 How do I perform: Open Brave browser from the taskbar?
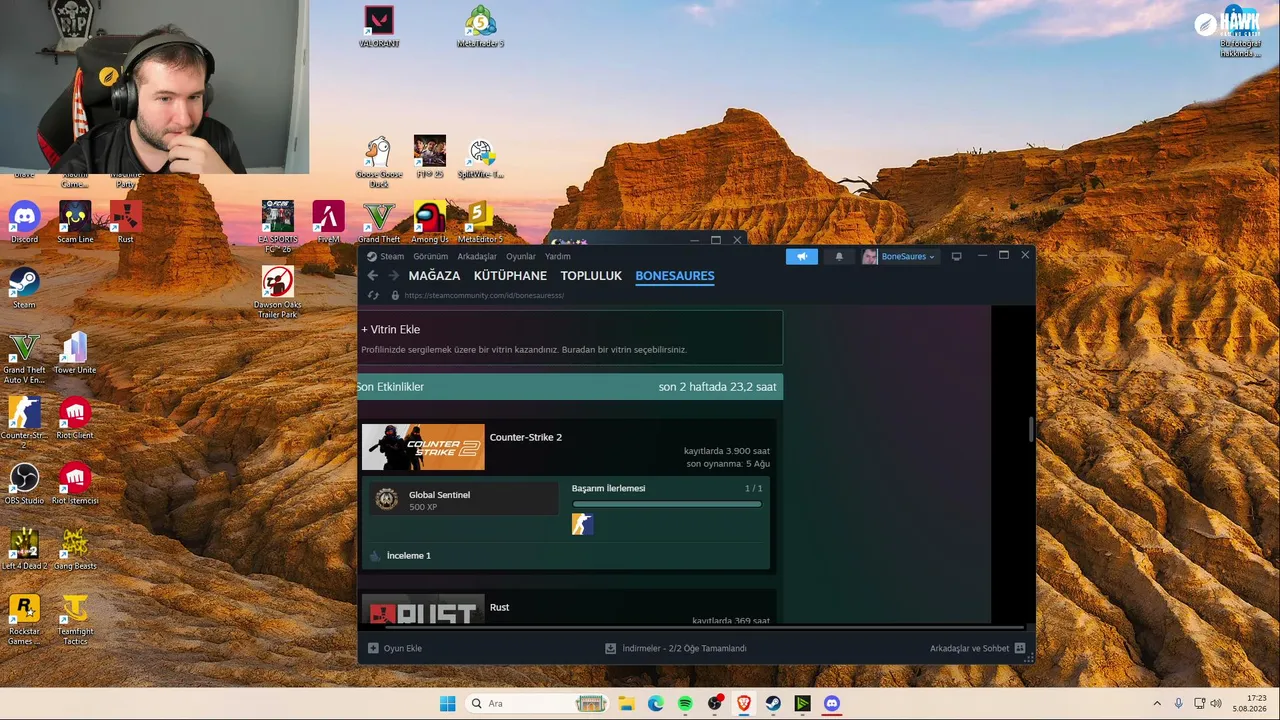coord(744,704)
